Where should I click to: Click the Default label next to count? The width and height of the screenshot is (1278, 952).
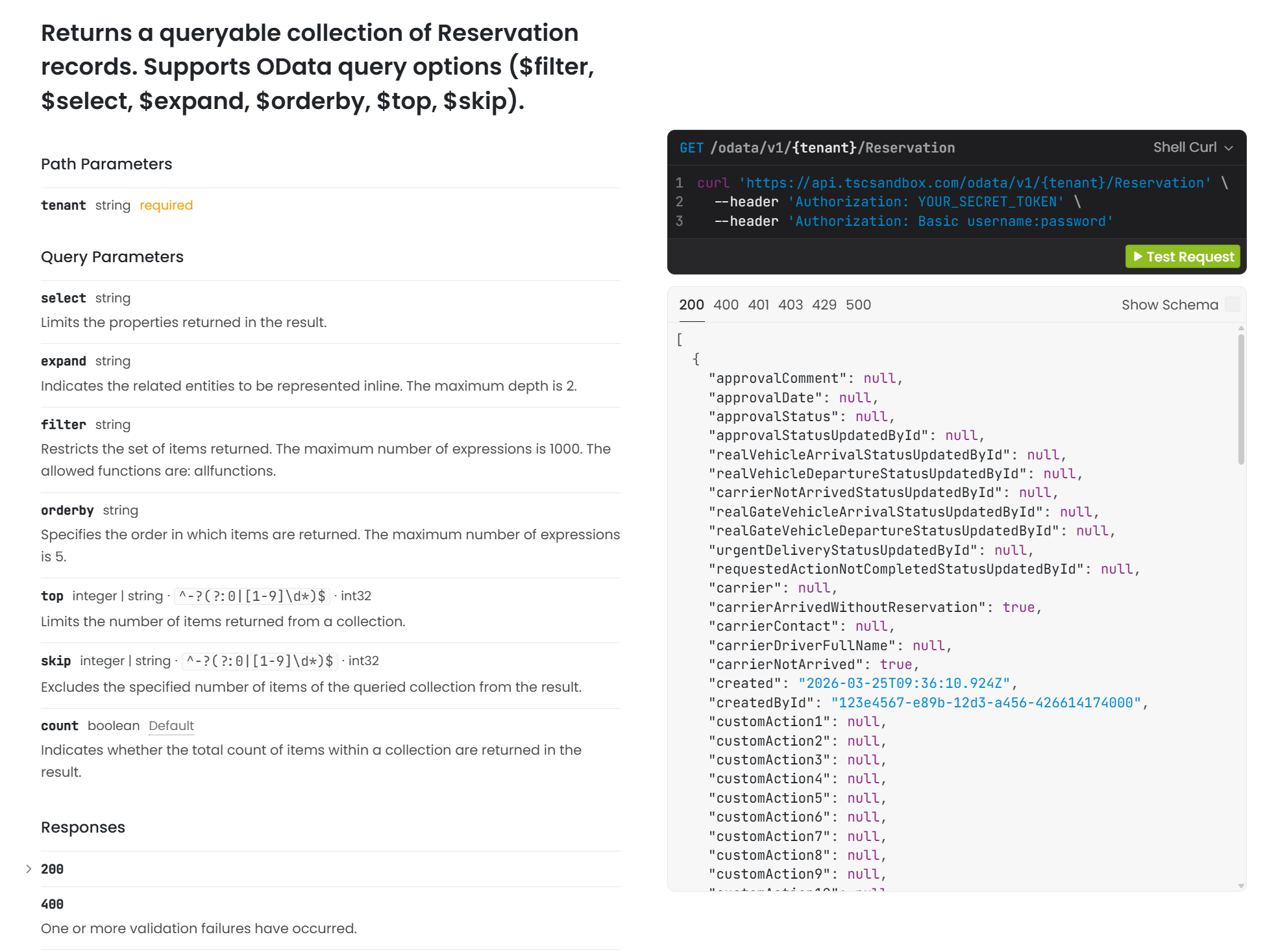click(171, 726)
